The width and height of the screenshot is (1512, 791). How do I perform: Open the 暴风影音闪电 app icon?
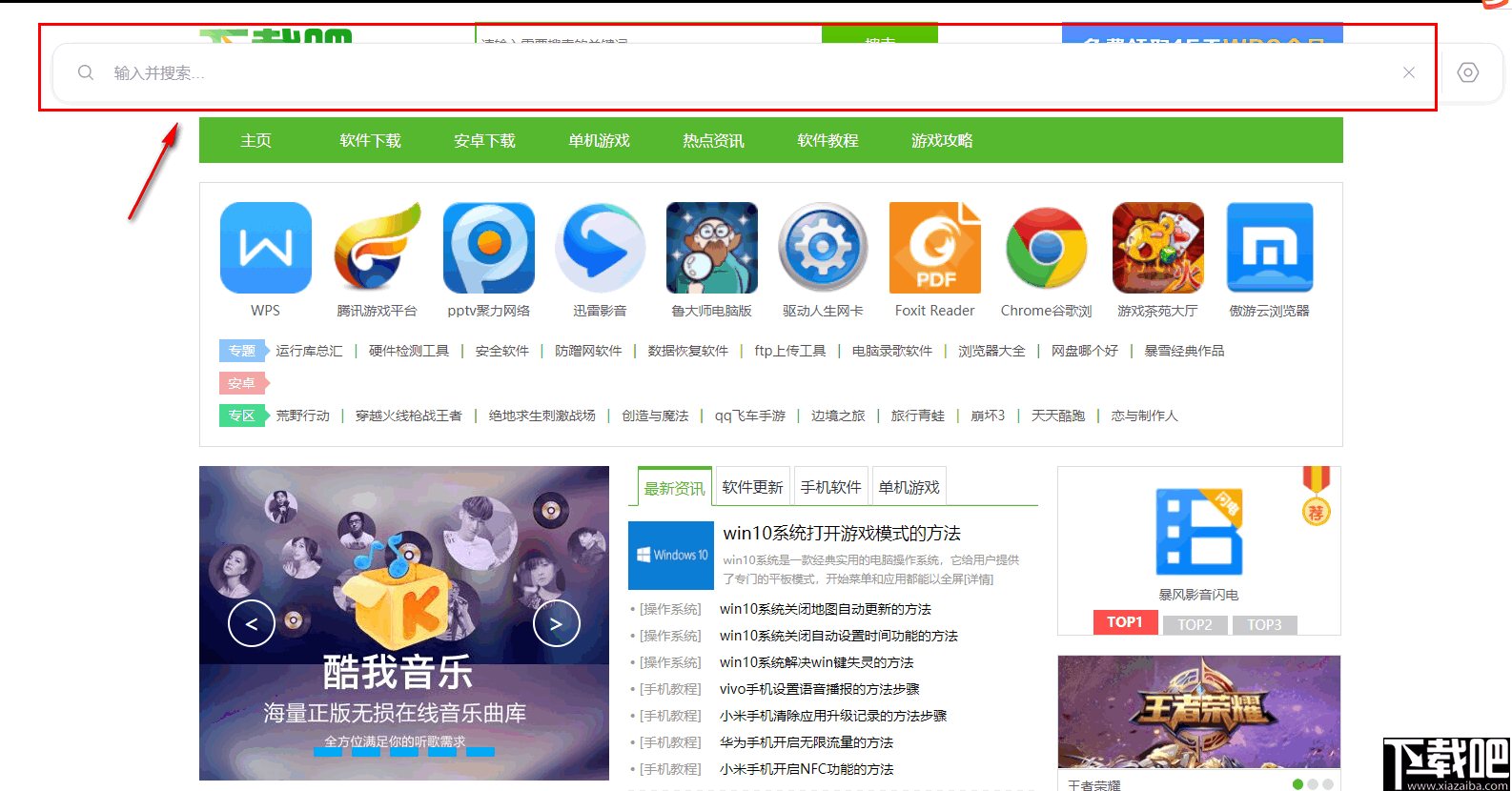[1199, 532]
